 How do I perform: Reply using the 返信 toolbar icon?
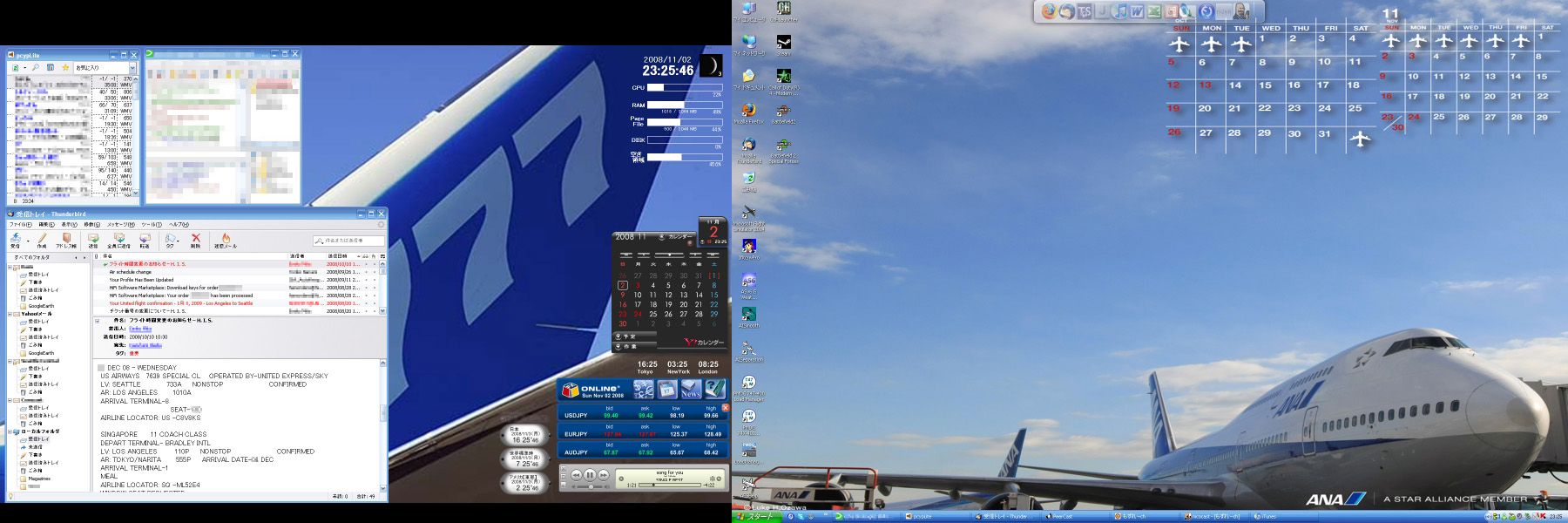coord(93,240)
